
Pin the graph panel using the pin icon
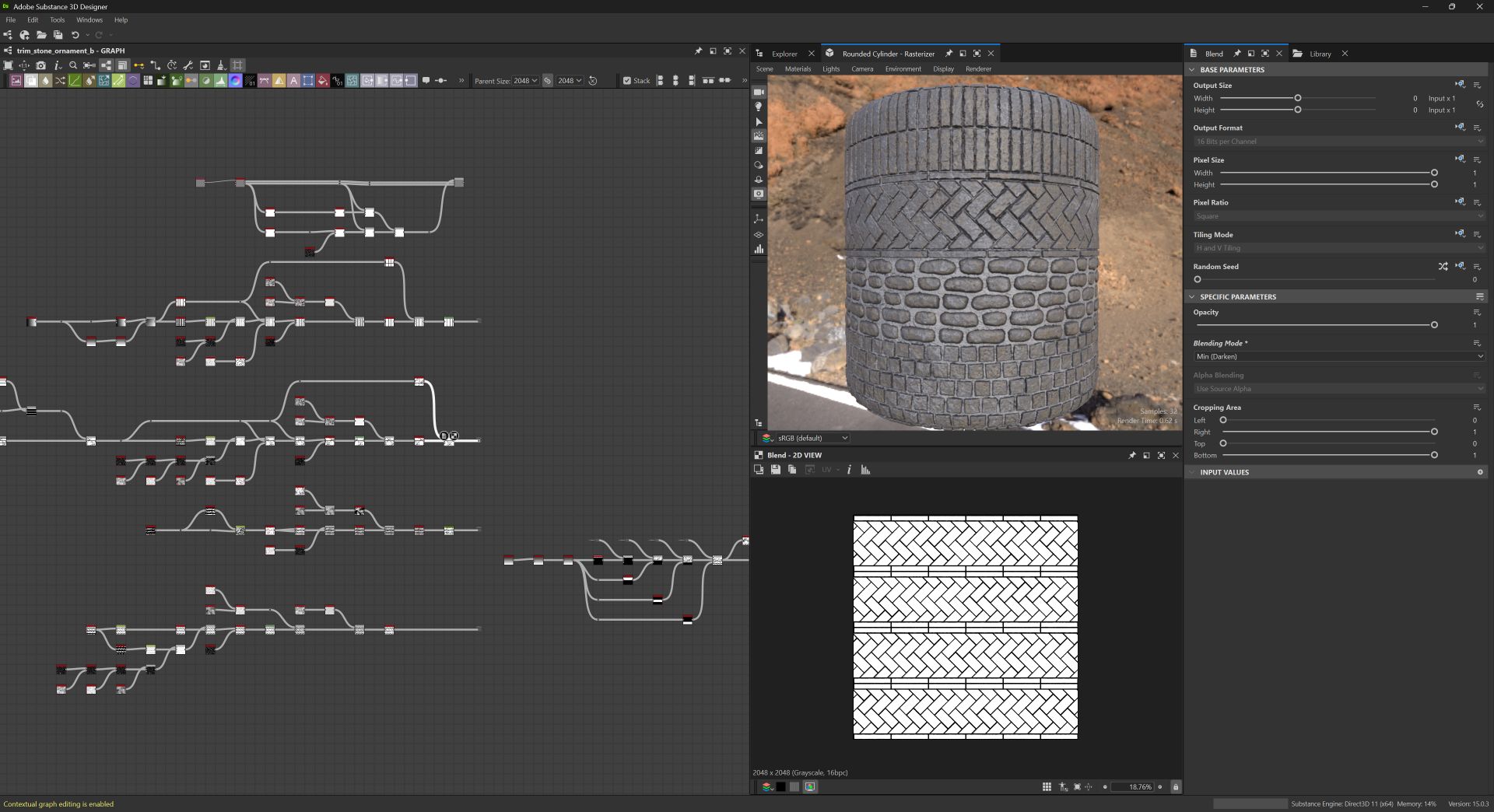(x=698, y=51)
